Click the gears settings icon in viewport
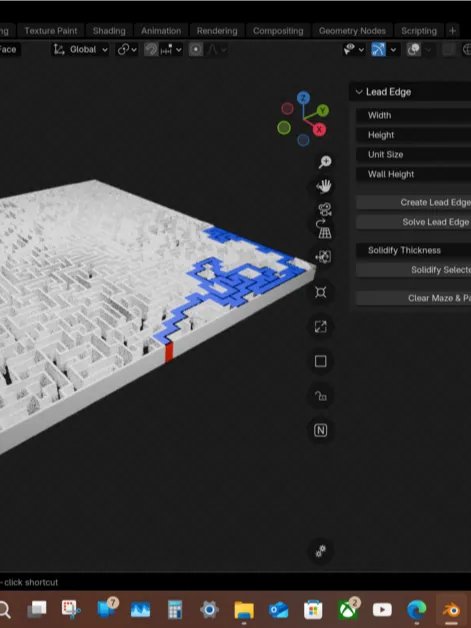This screenshot has width=471, height=628. tap(320, 551)
